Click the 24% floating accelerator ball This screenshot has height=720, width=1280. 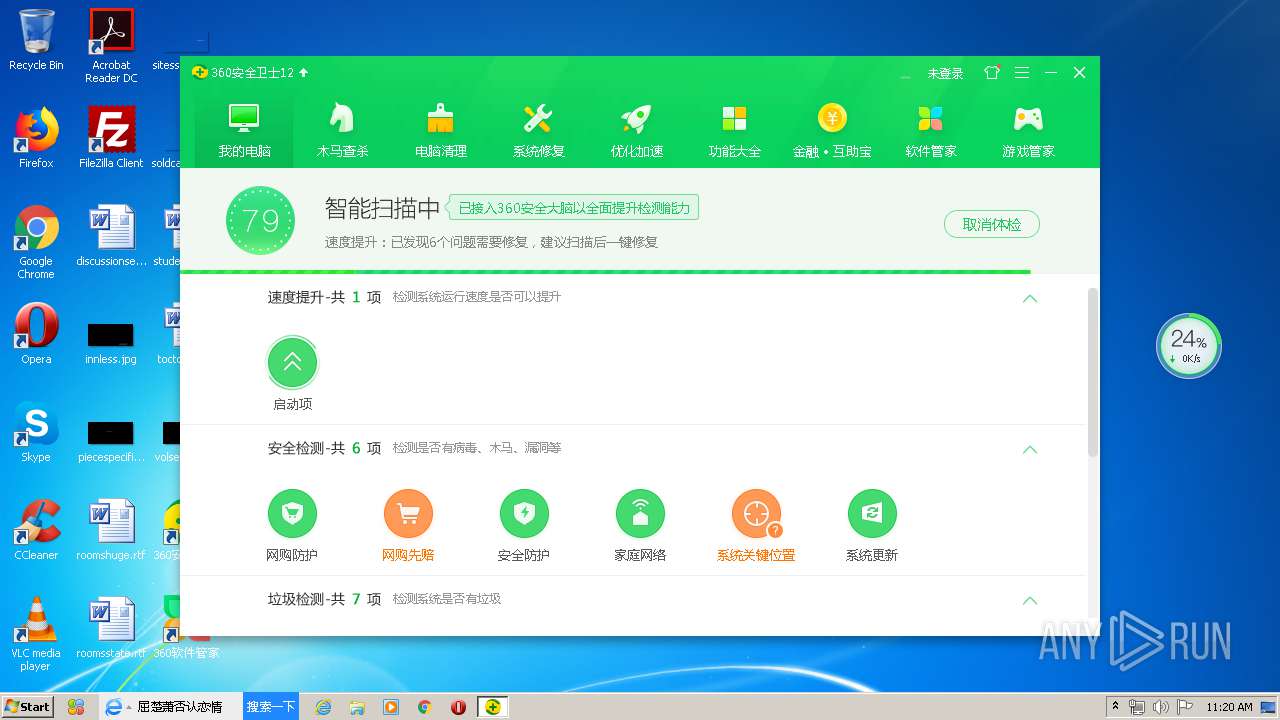1189,346
